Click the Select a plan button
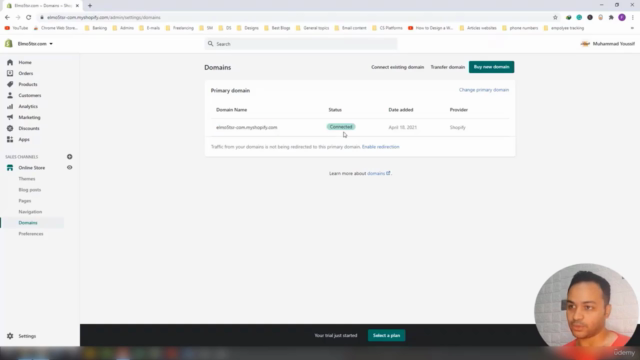The width and height of the screenshot is (640, 360). 386,336
